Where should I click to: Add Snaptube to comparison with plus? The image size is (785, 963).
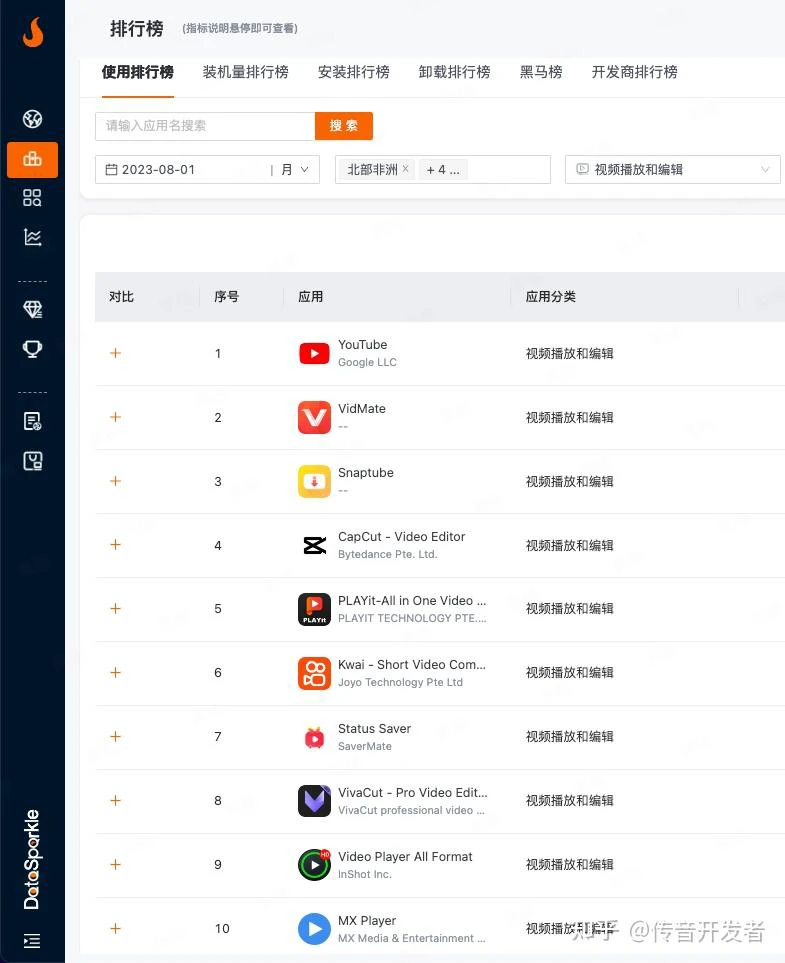tap(115, 481)
